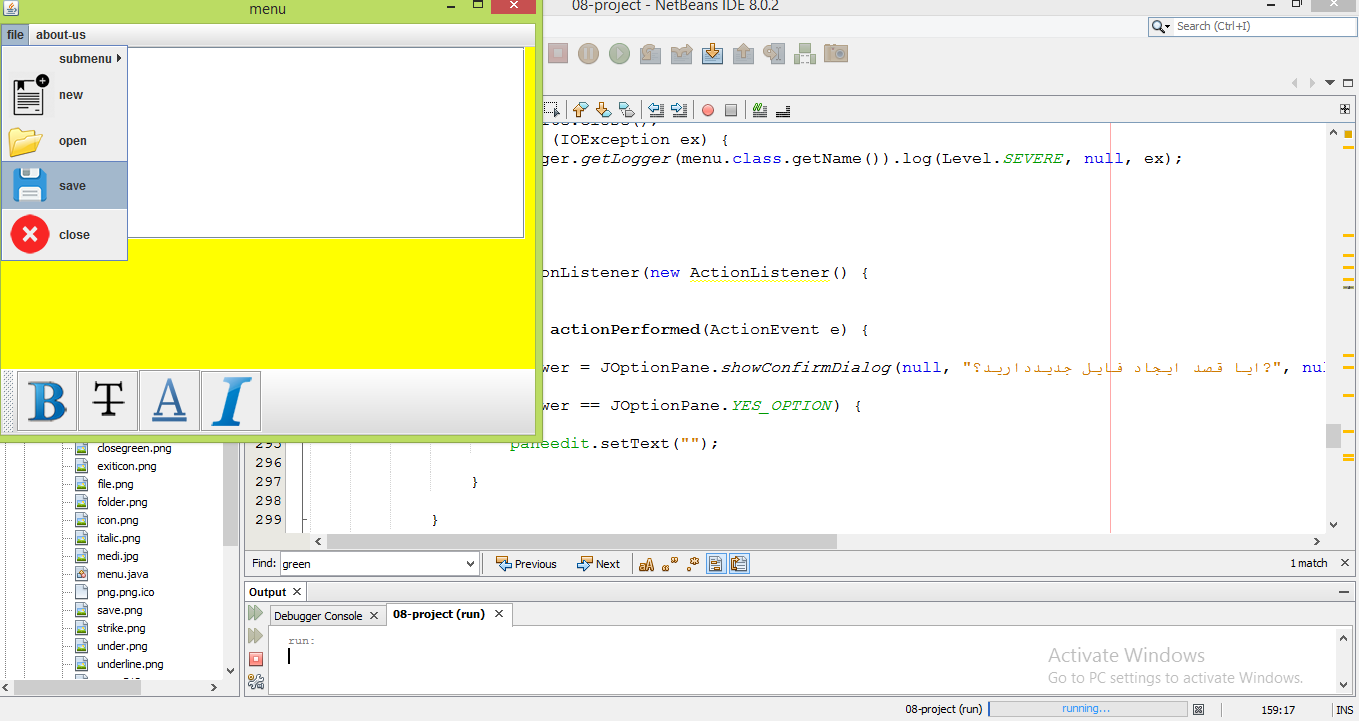Click the Previous button in Find bar
This screenshot has height=721, width=1359.
[526, 564]
